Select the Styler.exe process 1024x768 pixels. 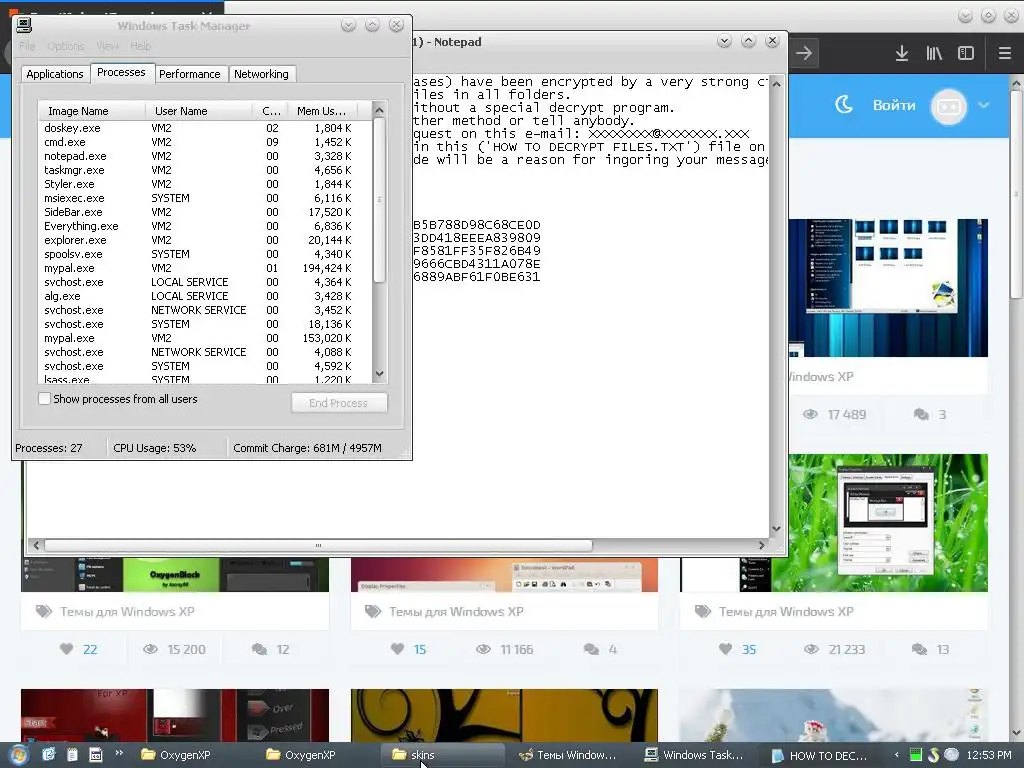click(x=205, y=184)
